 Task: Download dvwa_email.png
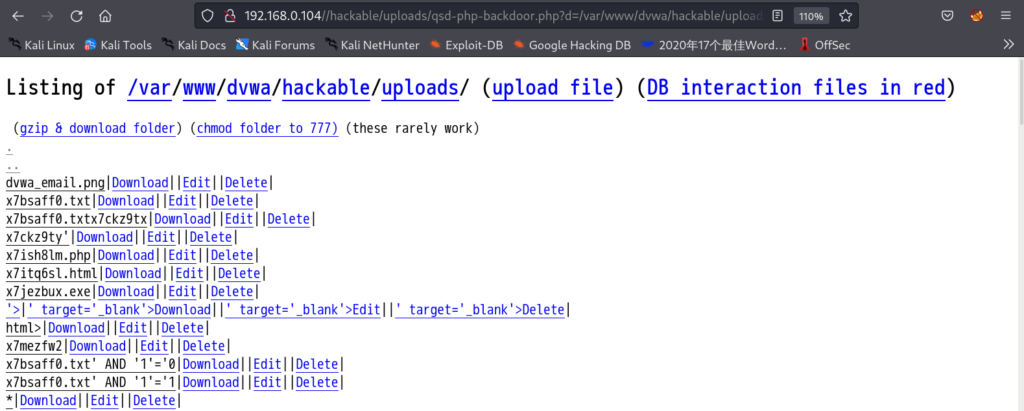140,183
